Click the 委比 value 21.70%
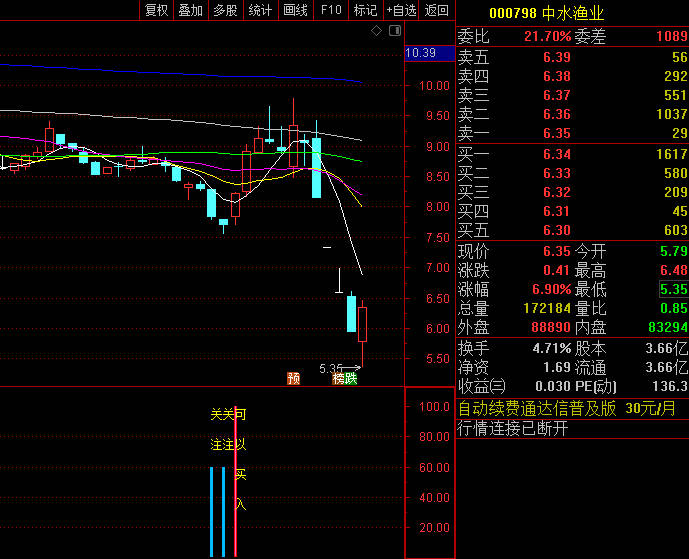Screen dimensions: 689x559 pyautogui.click(x=547, y=36)
